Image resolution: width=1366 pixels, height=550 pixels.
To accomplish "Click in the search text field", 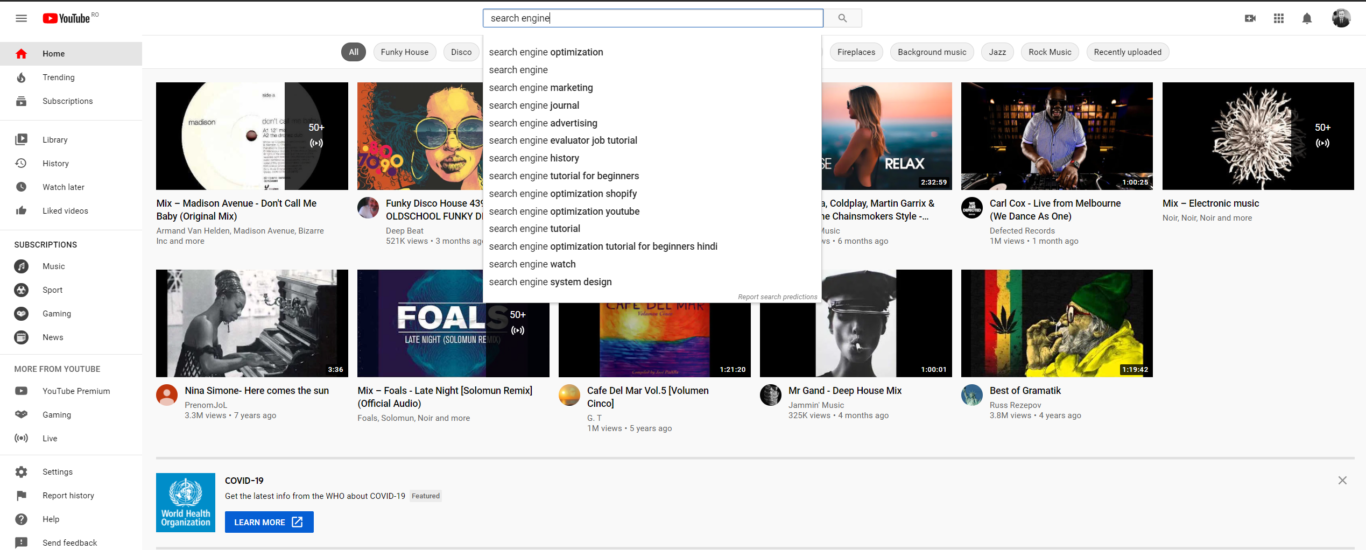I will (x=653, y=18).
